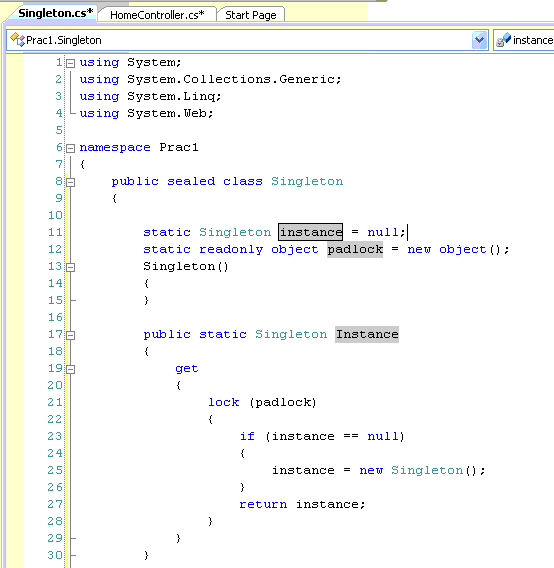
Task: Collapse the Instance property block
Action: (71, 335)
